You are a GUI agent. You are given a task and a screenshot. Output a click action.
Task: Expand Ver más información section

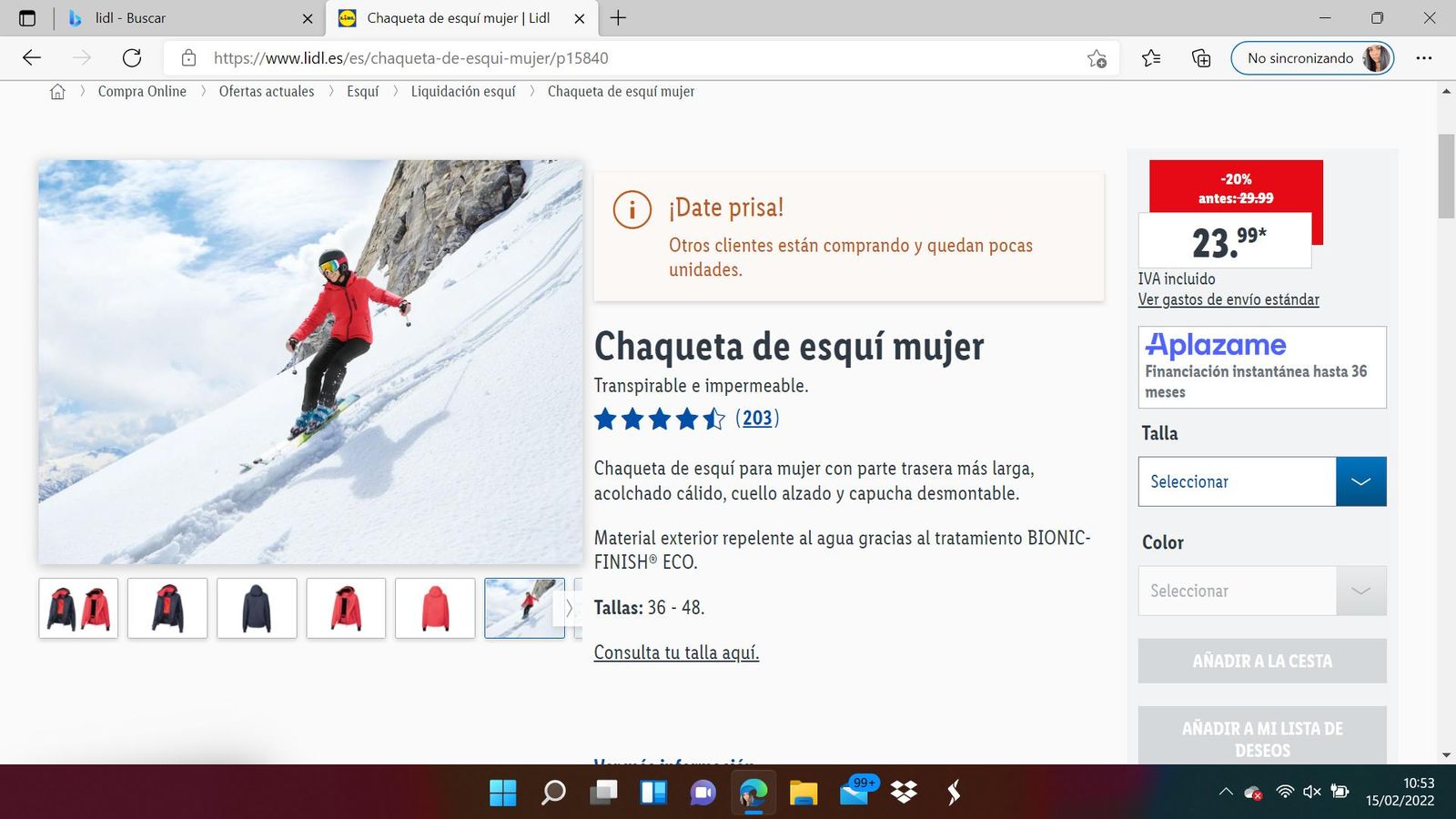point(673,763)
